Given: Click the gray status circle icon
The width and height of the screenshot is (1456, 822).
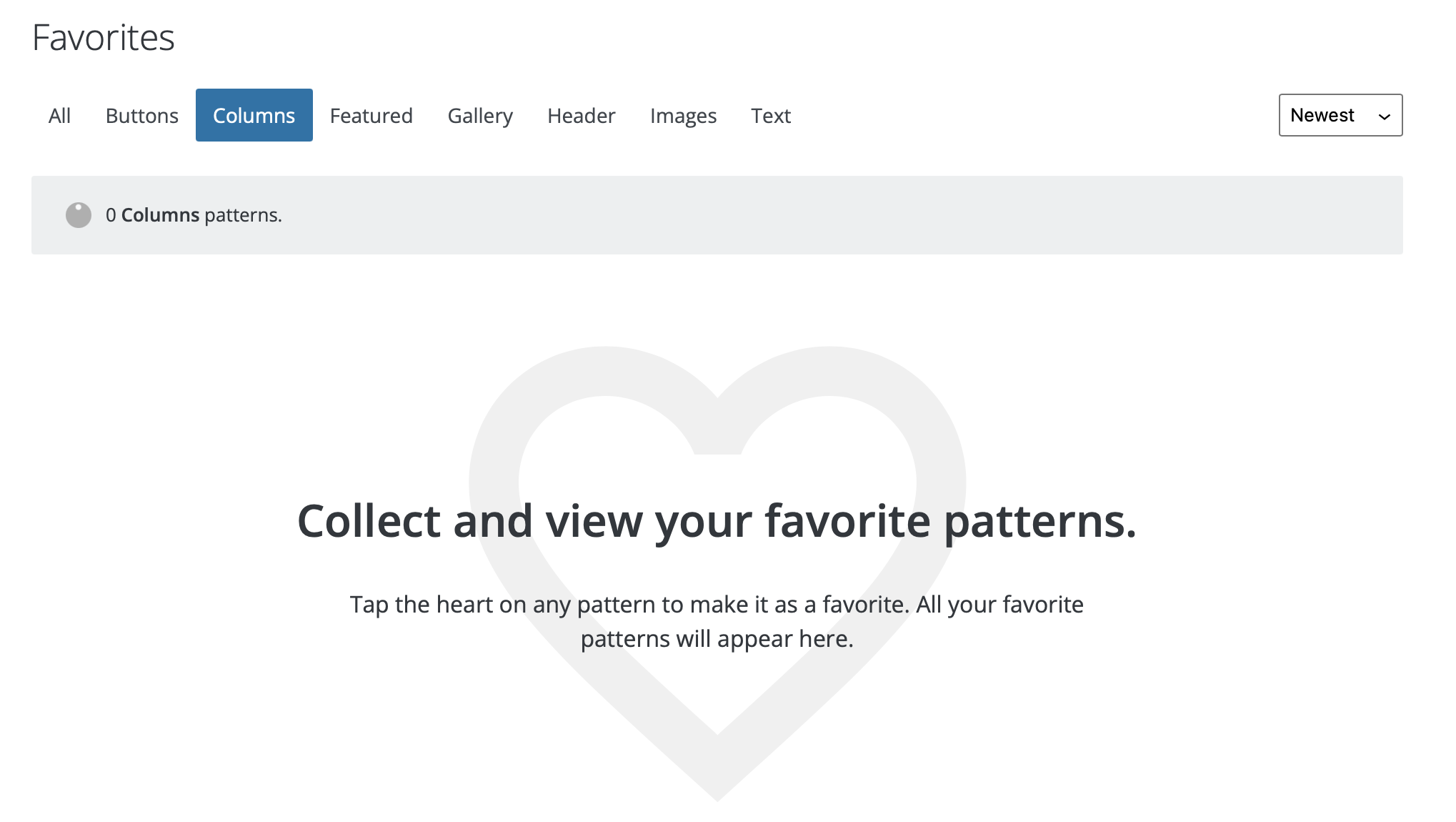Looking at the screenshot, I should click(79, 214).
